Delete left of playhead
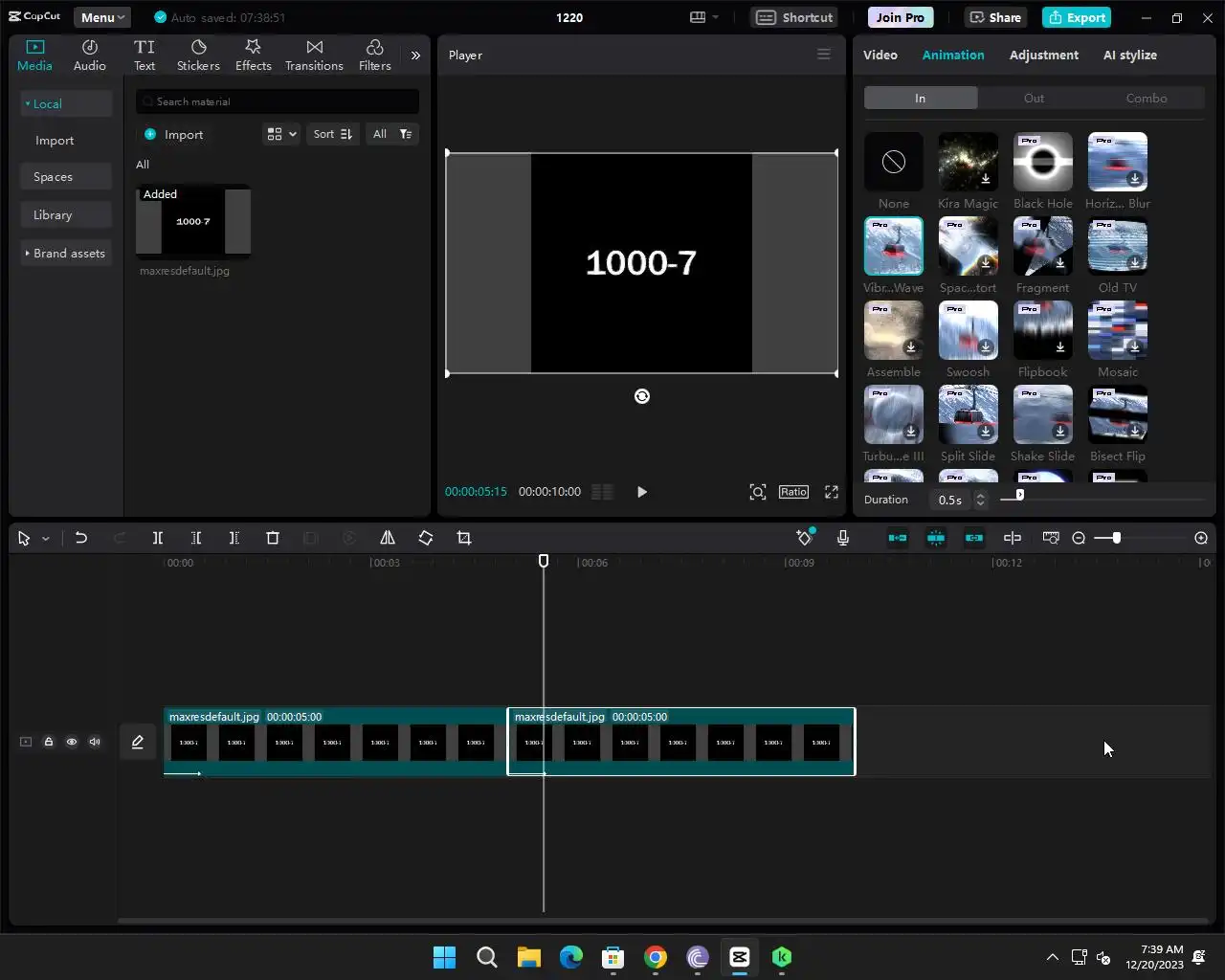 pos(196,538)
